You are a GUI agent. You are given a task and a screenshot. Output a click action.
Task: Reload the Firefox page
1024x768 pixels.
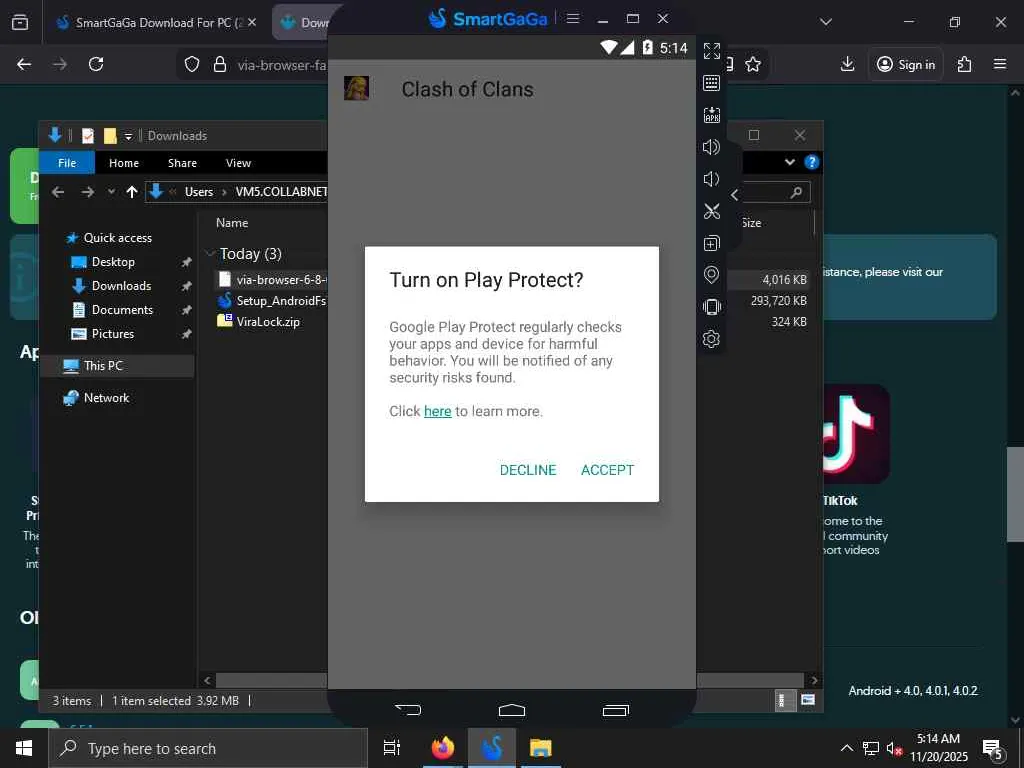96,64
